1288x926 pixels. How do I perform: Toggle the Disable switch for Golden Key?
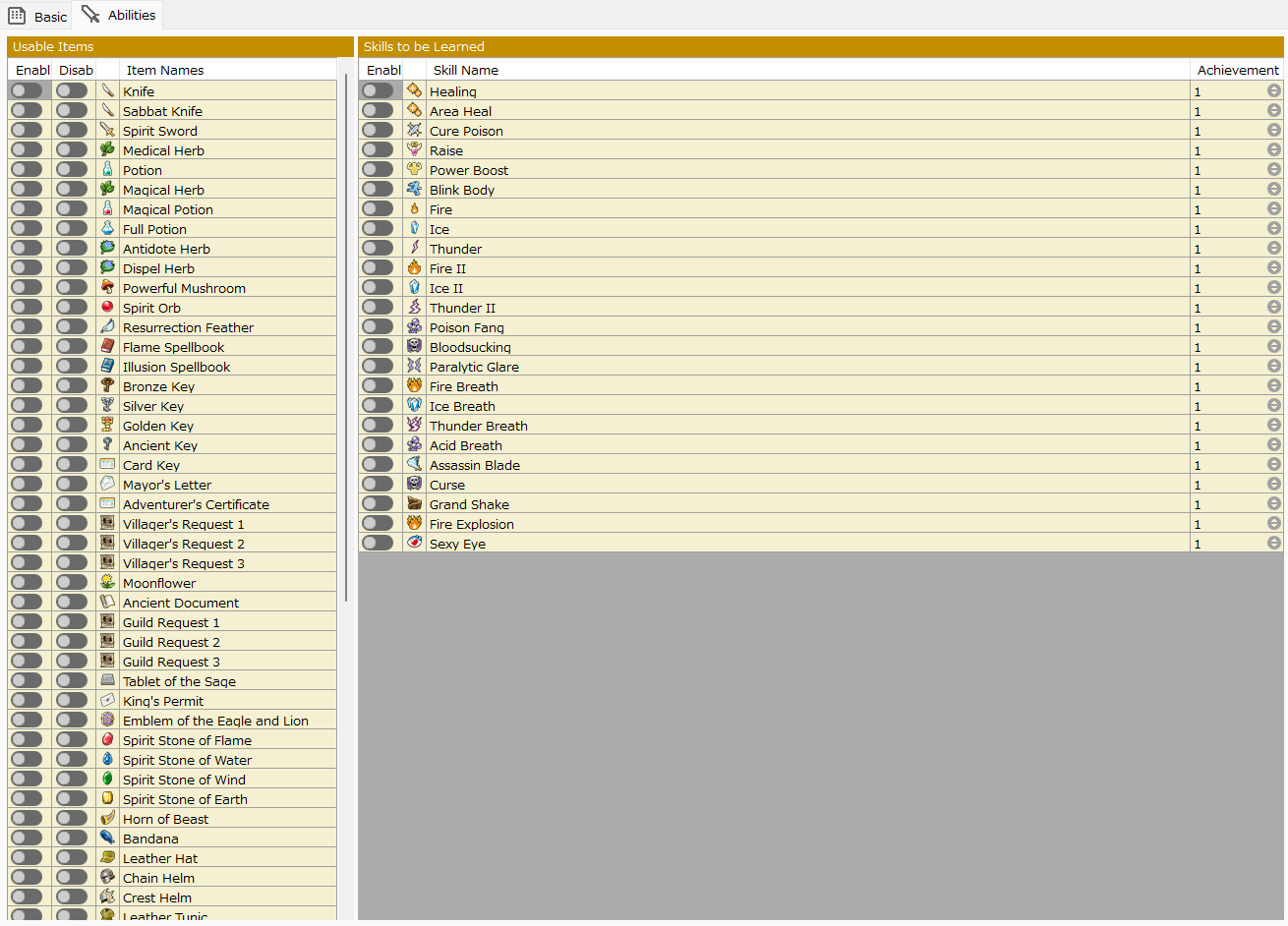point(72,426)
